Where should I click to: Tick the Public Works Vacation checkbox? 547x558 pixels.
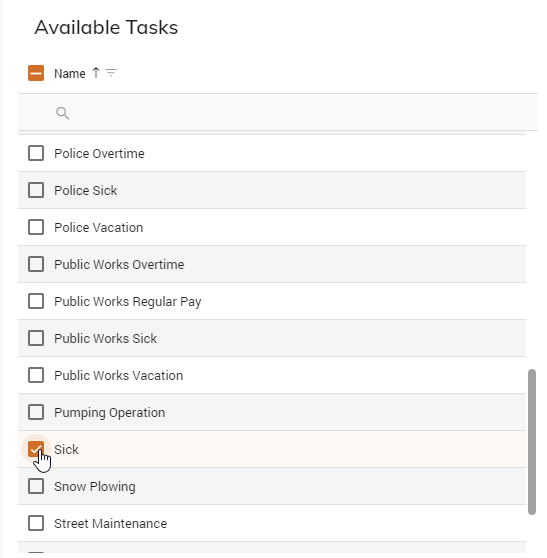coord(36,375)
